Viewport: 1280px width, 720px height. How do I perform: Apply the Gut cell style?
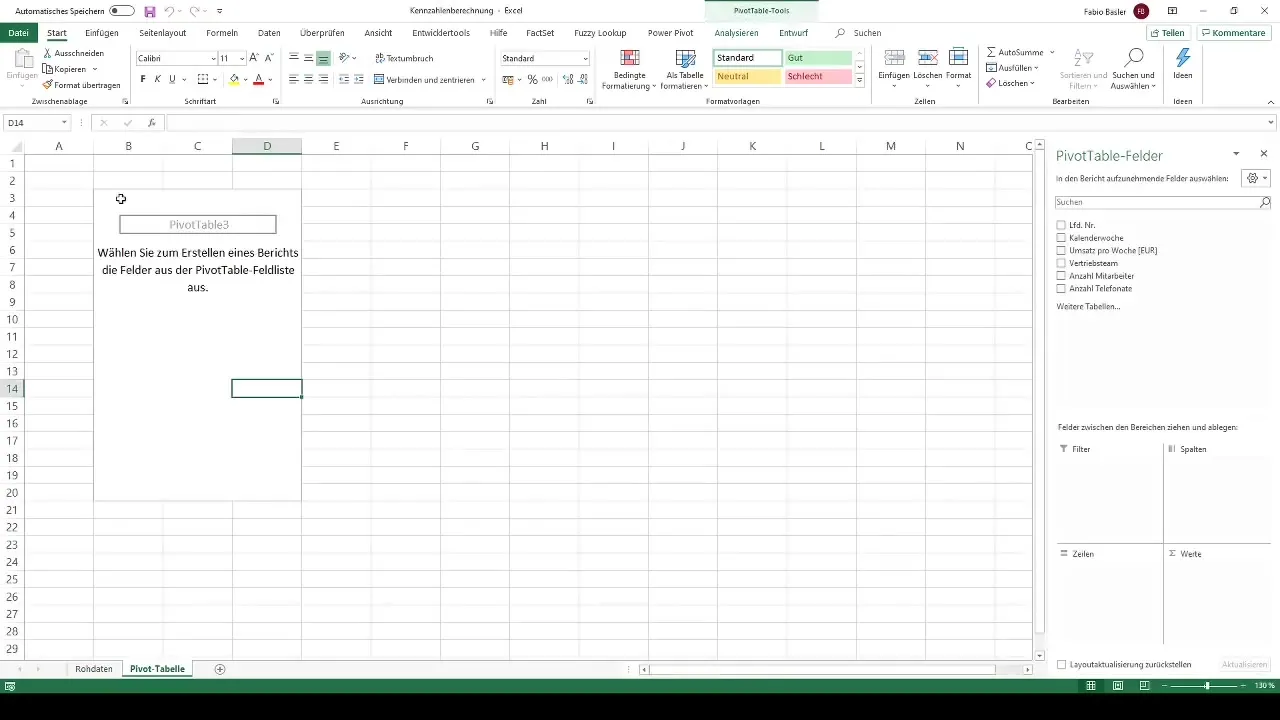pyautogui.click(x=818, y=58)
